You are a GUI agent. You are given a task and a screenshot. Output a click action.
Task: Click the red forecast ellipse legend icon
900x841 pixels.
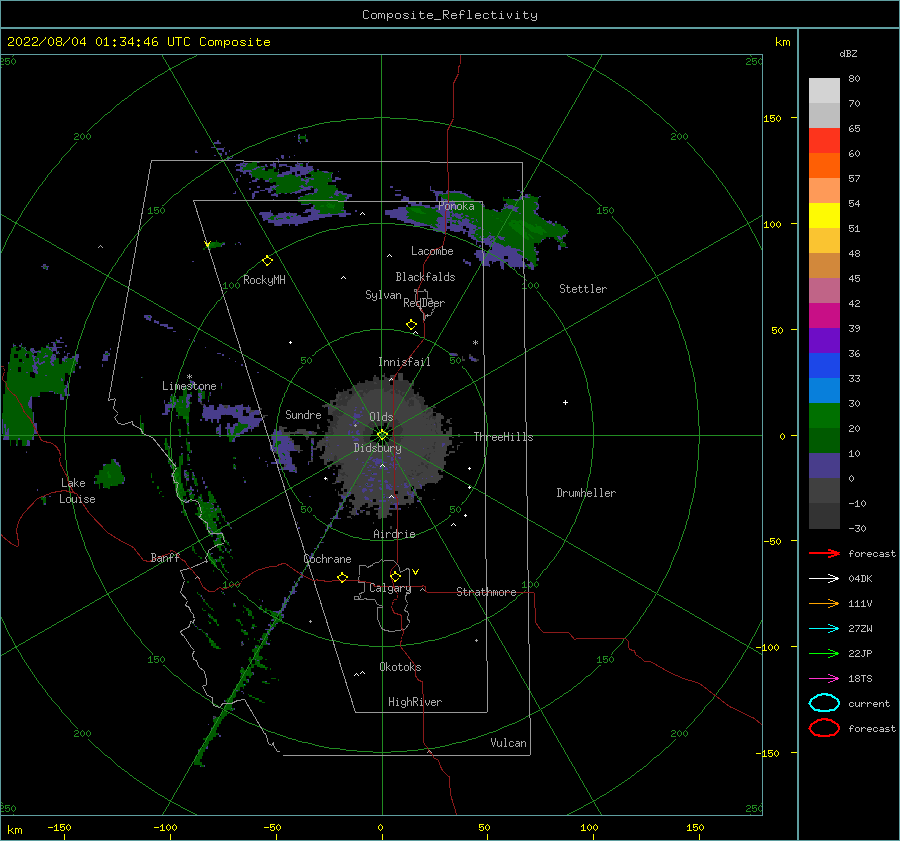pos(824,728)
